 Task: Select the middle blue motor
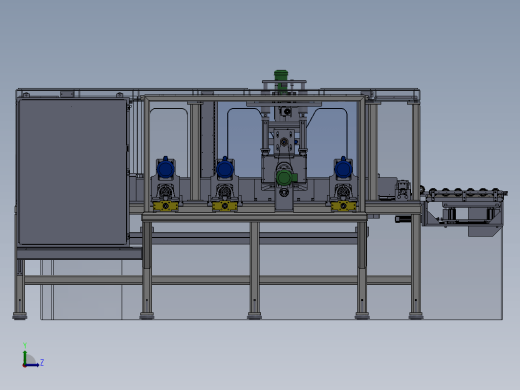225,168
